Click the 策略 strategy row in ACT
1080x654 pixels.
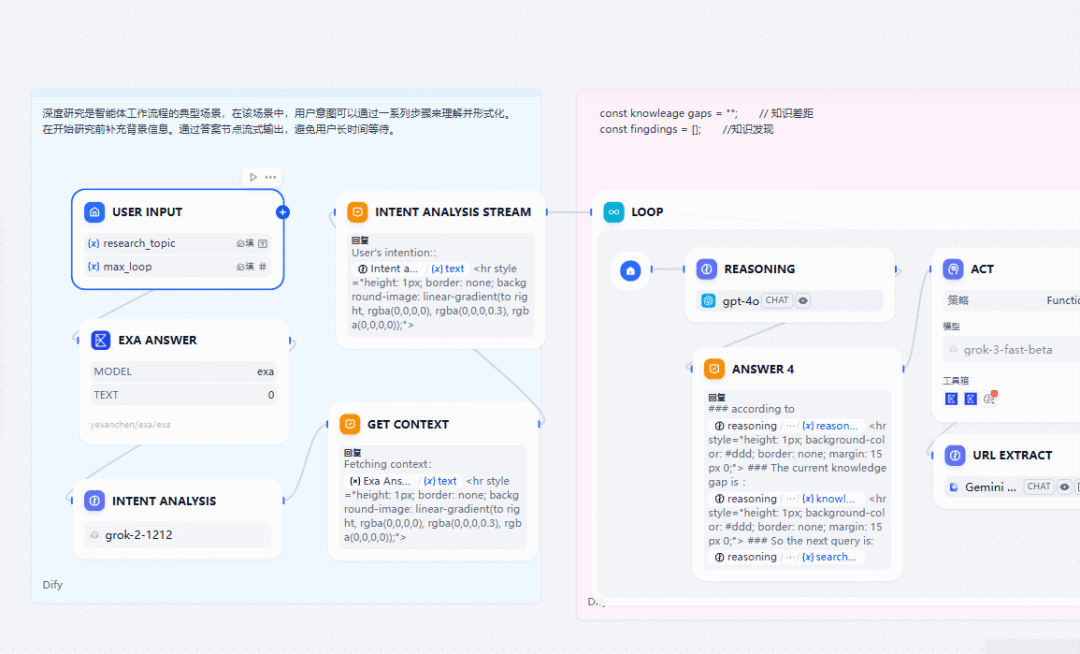click(1011, 301)
